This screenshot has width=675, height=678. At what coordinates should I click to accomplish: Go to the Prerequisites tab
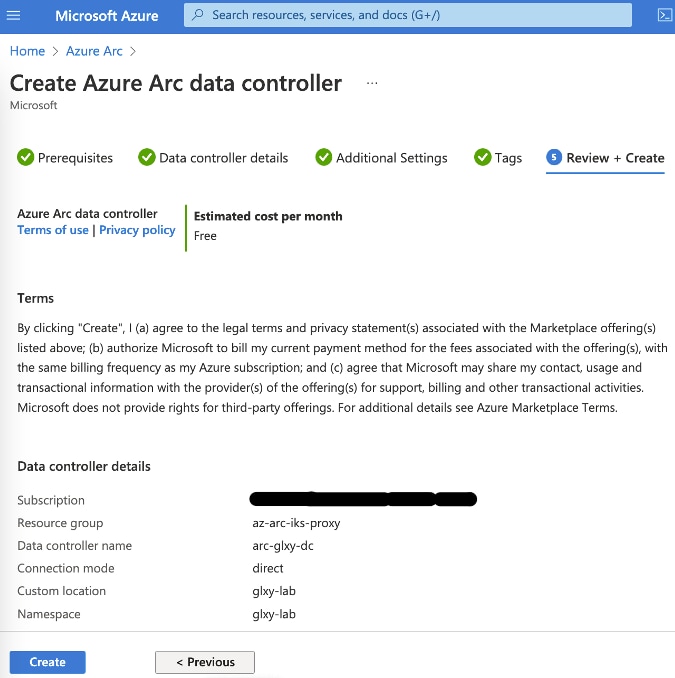pos(65,158)
